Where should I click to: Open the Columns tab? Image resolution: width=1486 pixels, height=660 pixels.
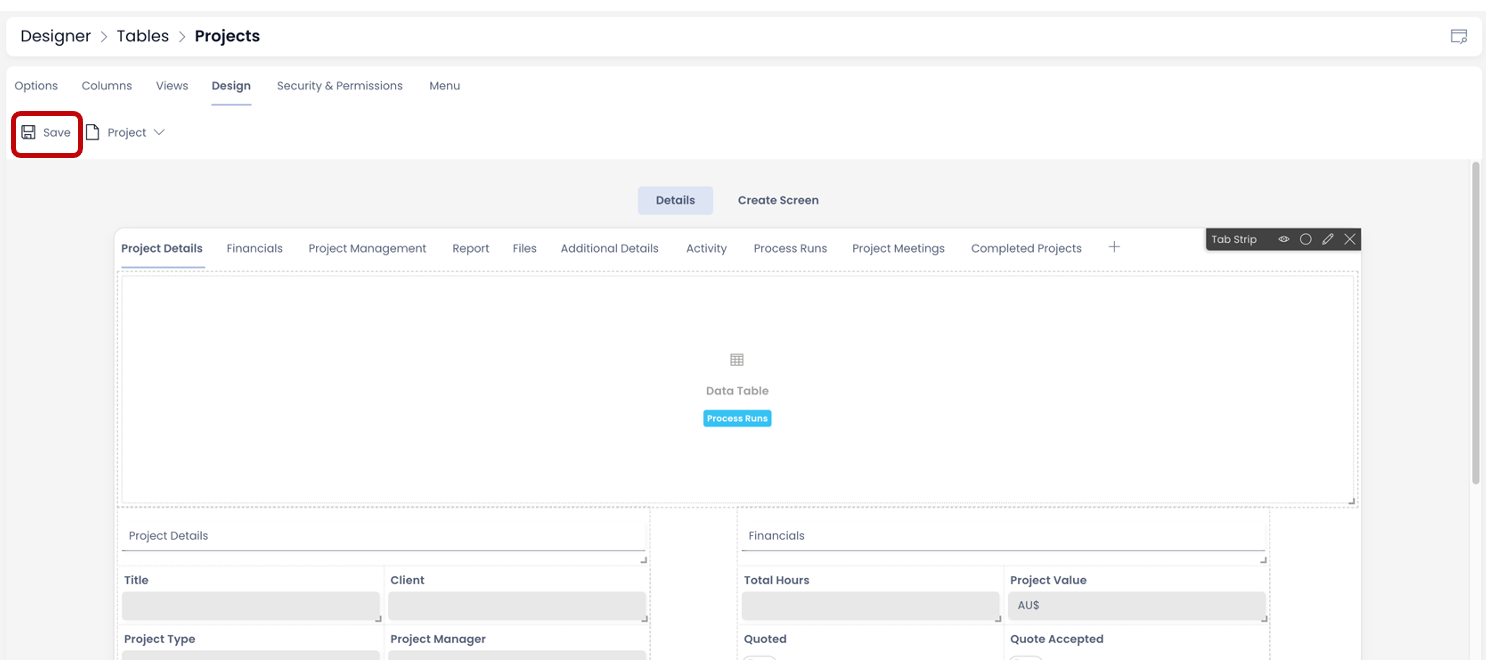point(107,86)
